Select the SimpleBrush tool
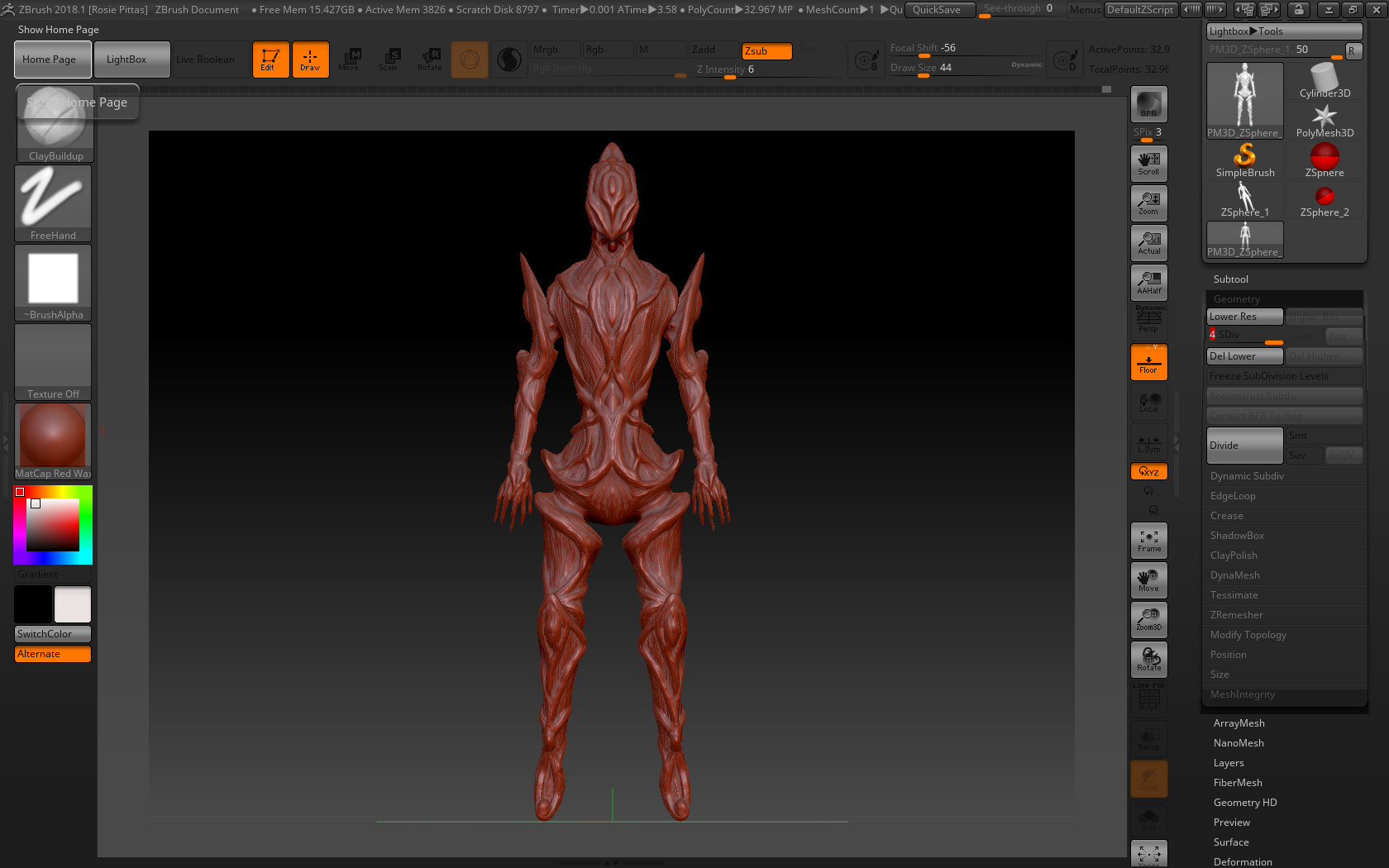The height and width of the screenshot is (868, 1389). (x=1245, y=160)
